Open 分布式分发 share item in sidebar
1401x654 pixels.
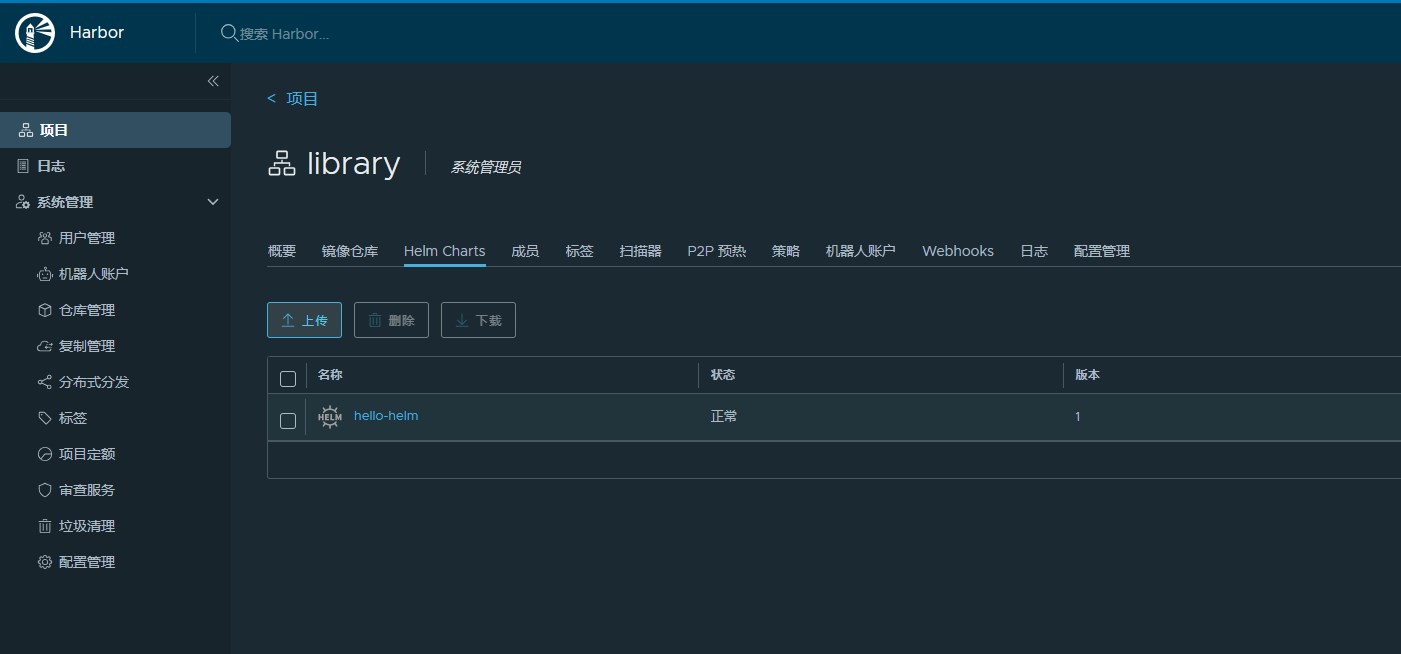[x=93, y=382]
